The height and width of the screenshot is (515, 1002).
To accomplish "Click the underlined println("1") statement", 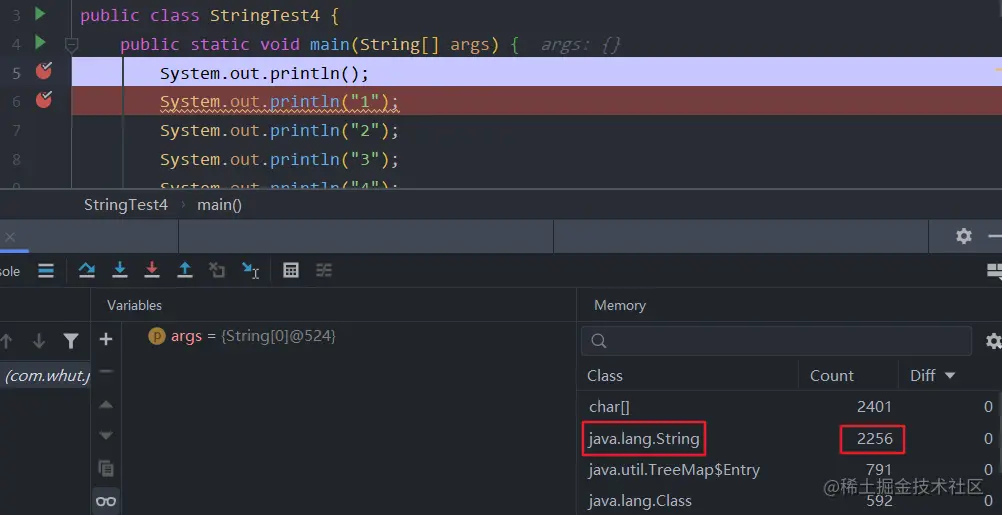I will click(x=279, y=102).
